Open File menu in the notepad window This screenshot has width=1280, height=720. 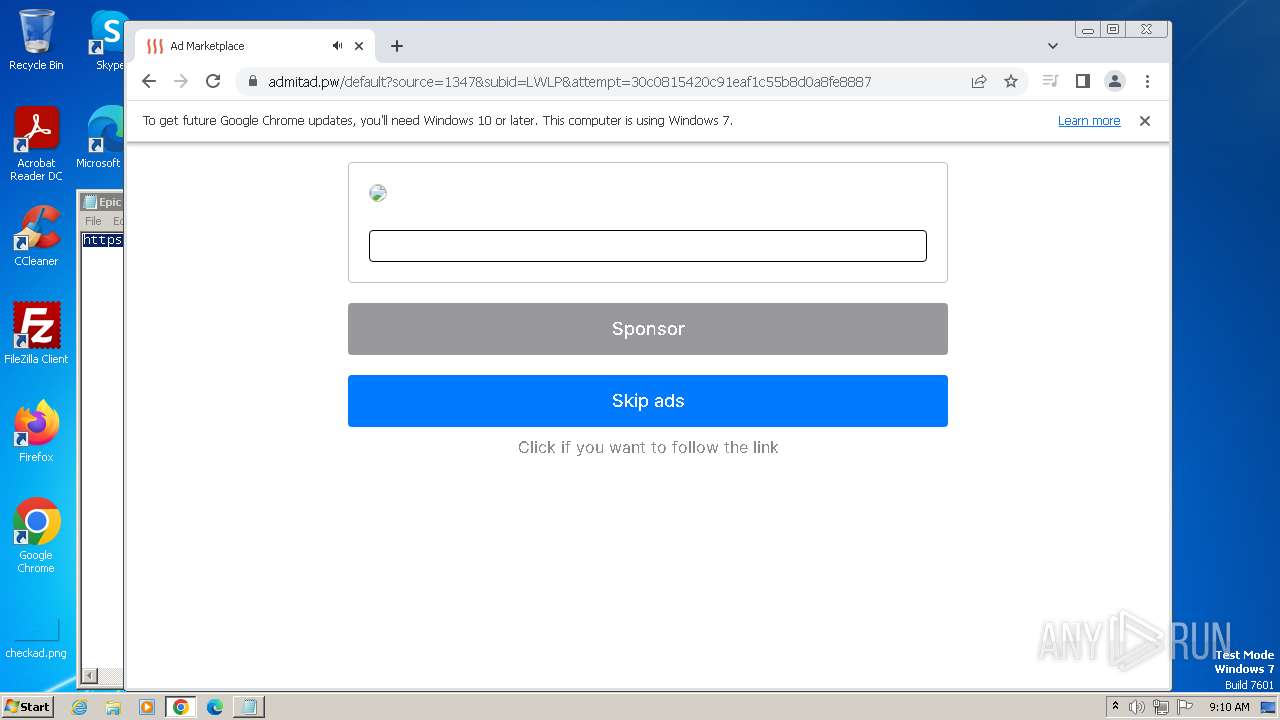(x=93, y=221)
